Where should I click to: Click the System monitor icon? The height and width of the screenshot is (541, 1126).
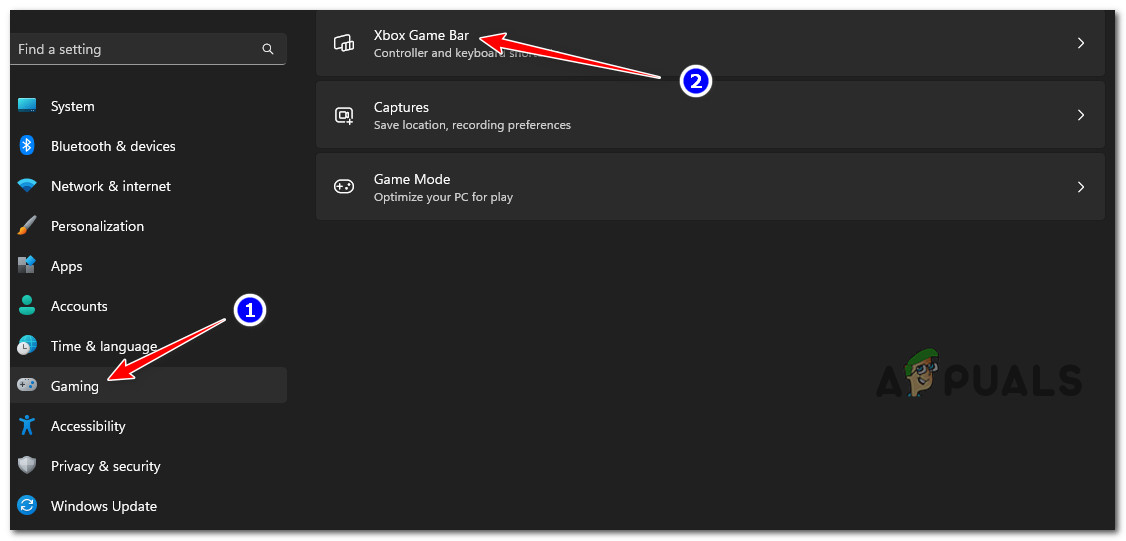[27, 106]
